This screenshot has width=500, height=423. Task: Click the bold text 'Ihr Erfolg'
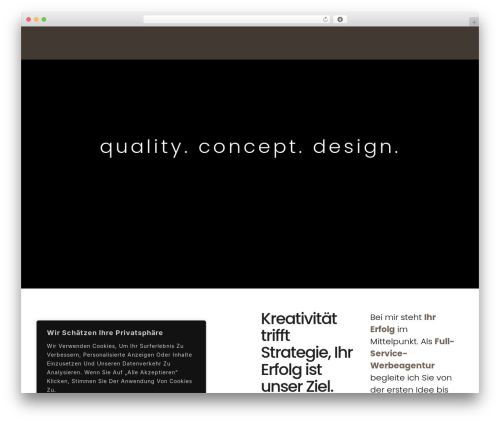[x=403, y=323]
